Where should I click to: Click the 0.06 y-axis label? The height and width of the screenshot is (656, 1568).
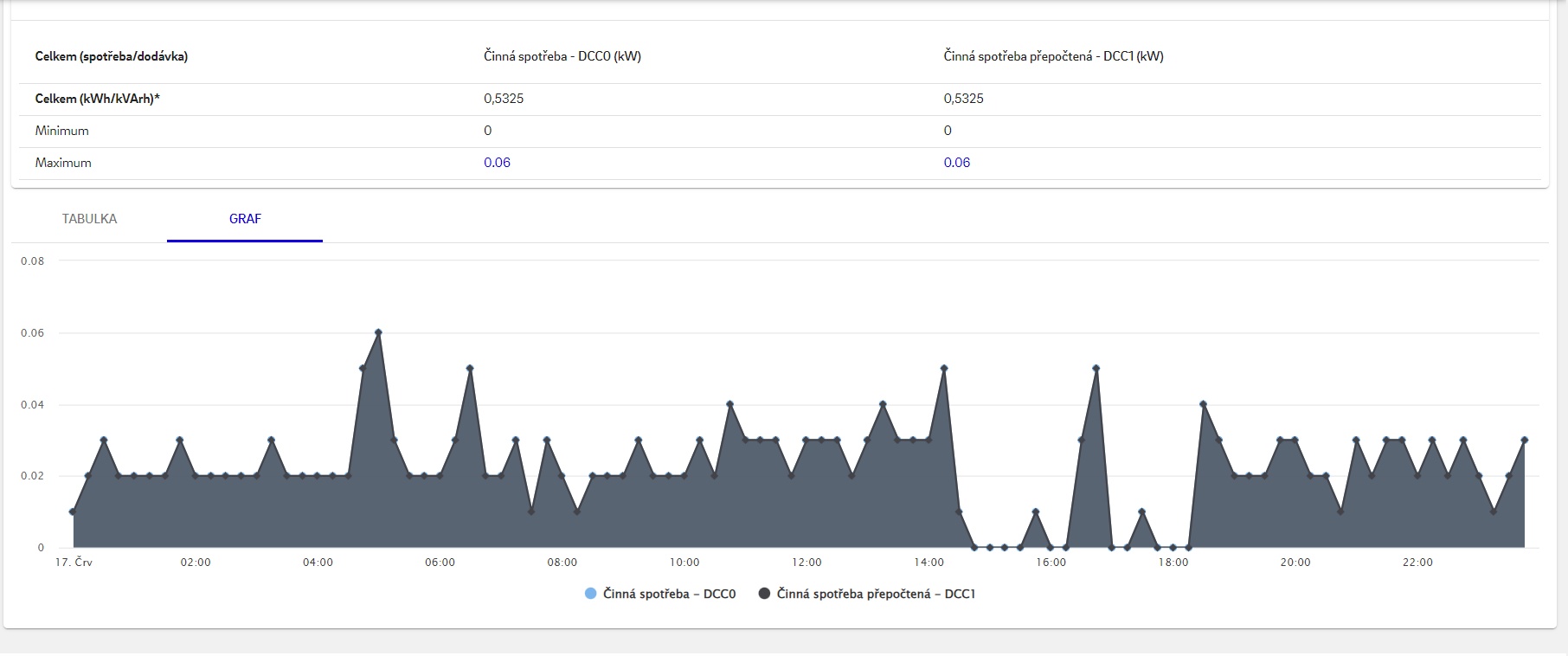point(33,333)
